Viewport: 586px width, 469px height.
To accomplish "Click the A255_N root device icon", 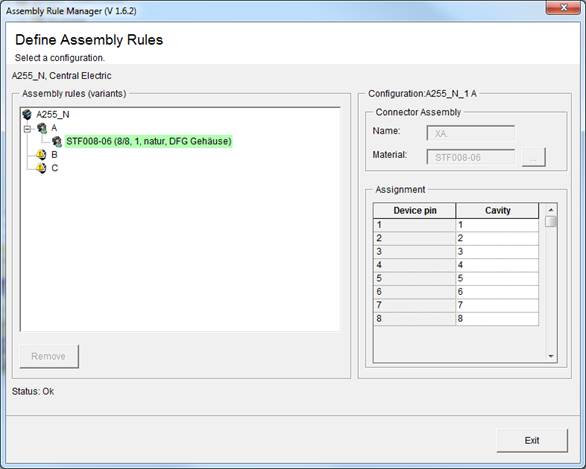I will [x=27, y=114].
